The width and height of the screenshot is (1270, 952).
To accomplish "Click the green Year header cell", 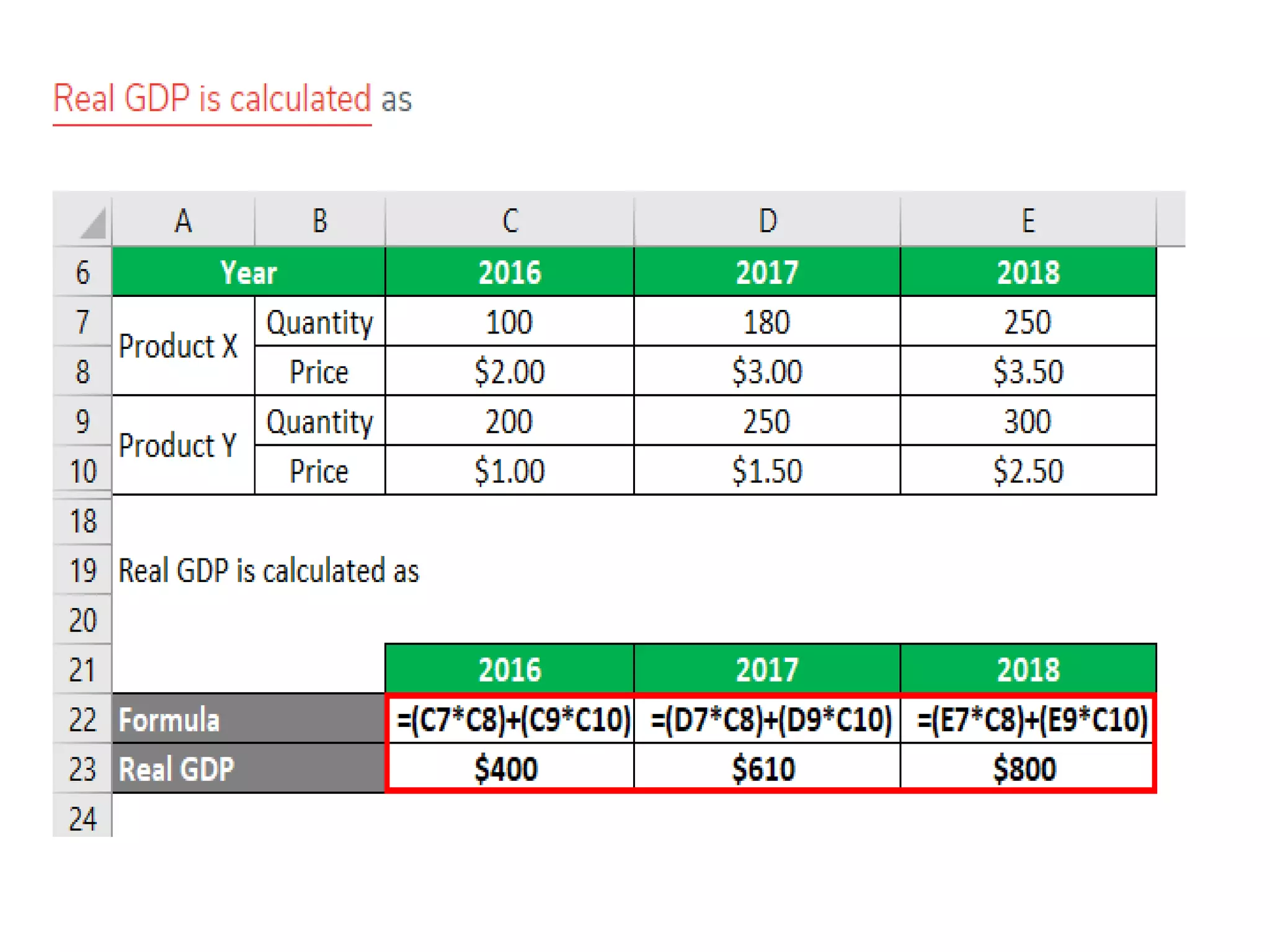I will coord(248,273).
